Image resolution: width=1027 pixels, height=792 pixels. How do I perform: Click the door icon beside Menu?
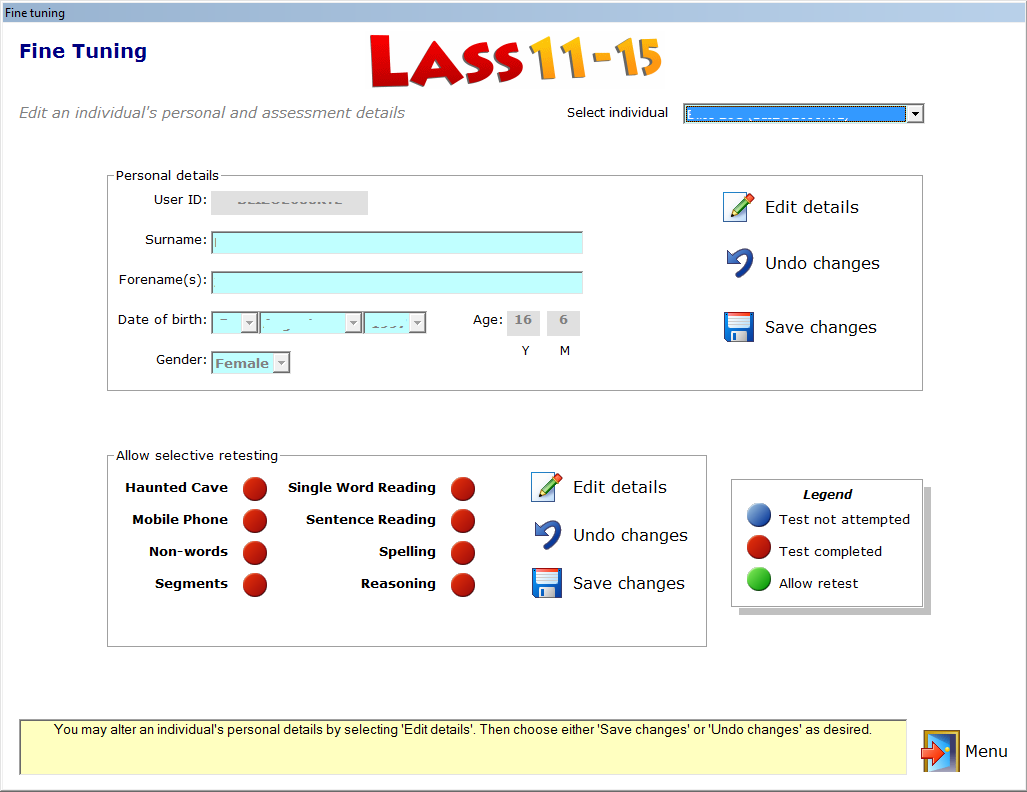pyautogui.click(x=941, y=751)
